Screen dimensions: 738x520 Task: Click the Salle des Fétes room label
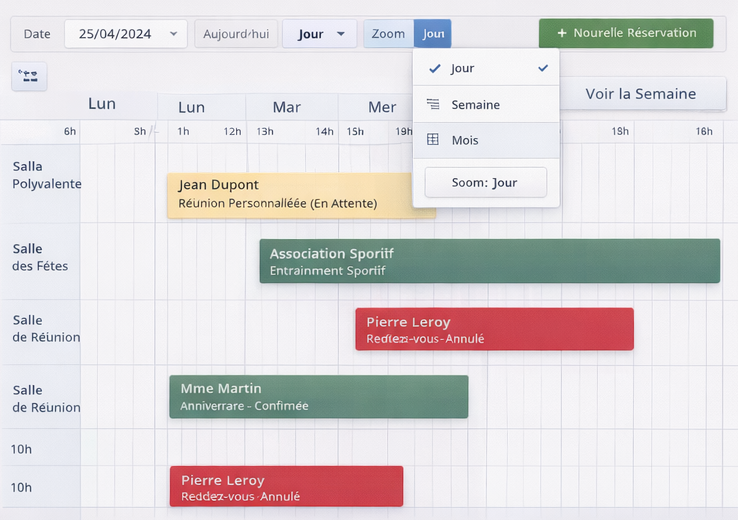[40, 257]
